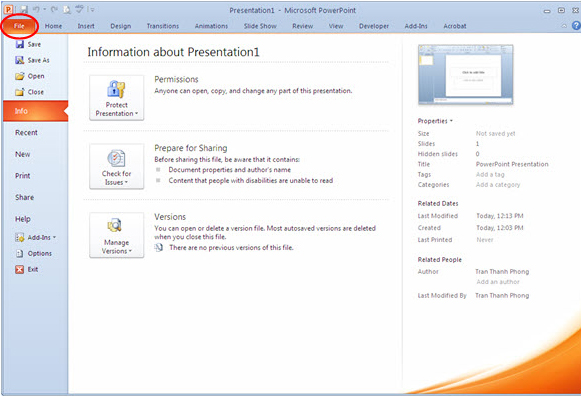This screenshot has width=581, height=397.
Task: Click the 'Today, 12:13 PM' last modified value
Action: click(499, 216)
